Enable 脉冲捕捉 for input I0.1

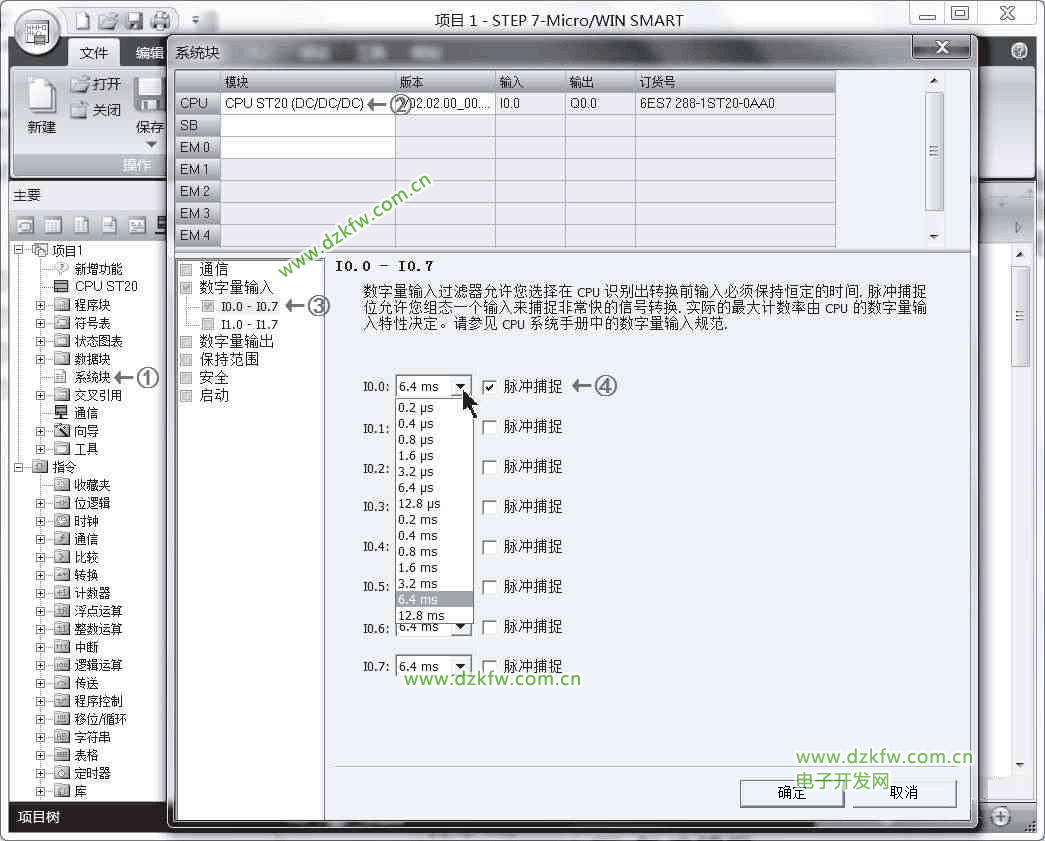pyautogui.click(x=489, y=427)
